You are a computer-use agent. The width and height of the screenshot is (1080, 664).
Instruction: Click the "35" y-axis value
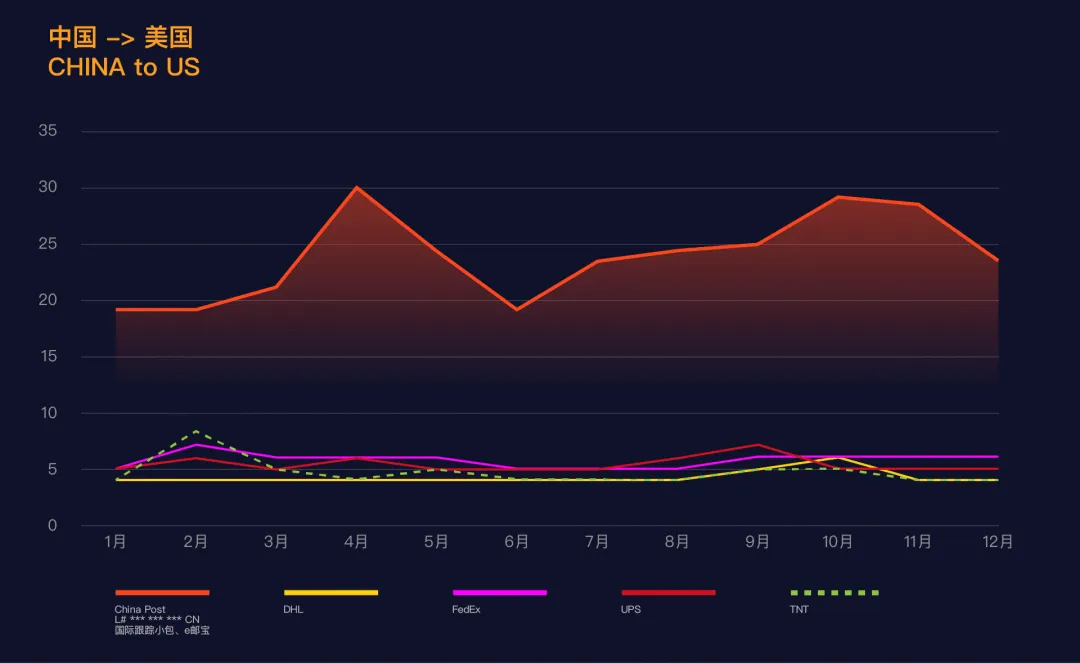[48, 131]
